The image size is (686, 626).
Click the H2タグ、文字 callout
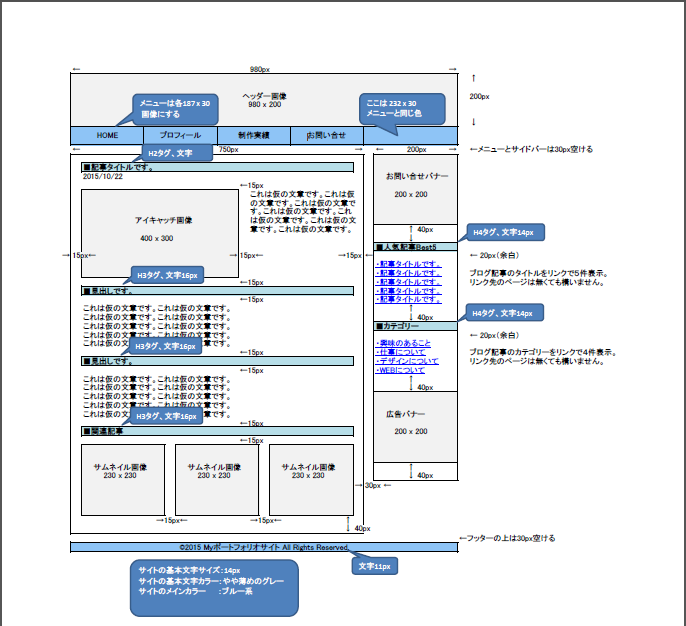pyautogui.click(x=177, y=153)
